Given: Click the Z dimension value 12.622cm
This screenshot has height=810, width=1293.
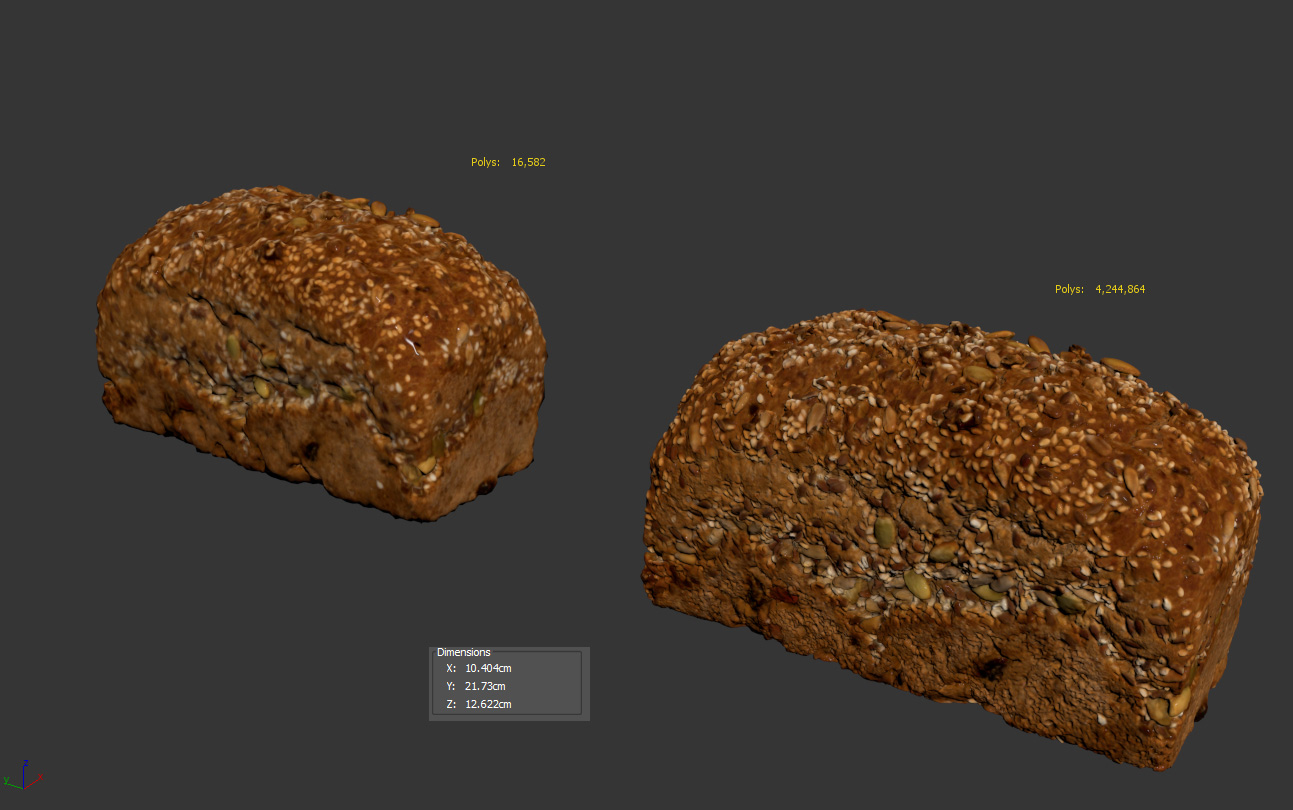Looking at the screenshot, I should click(488, 704).
